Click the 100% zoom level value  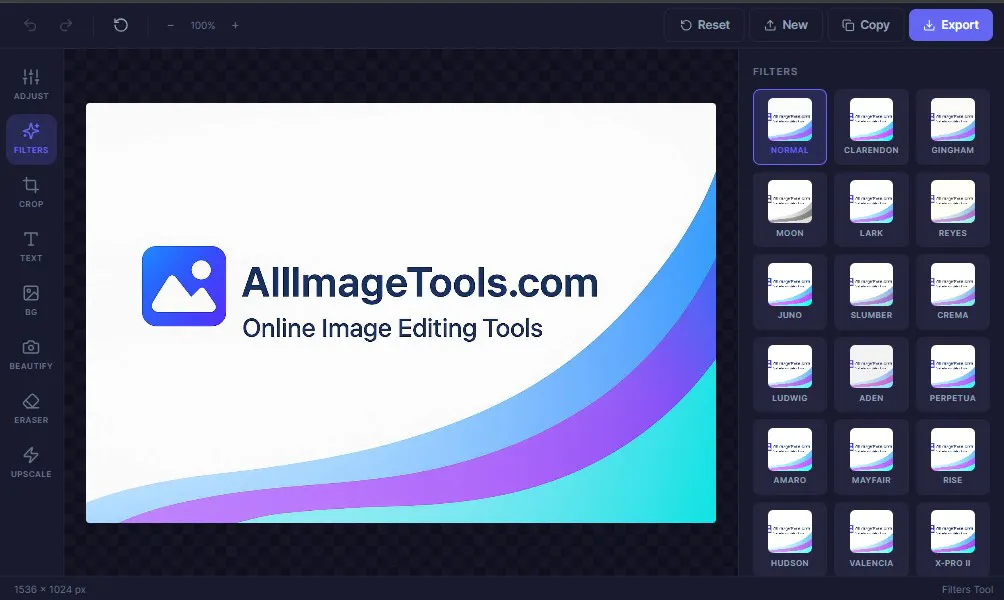(x=202, y=26)
